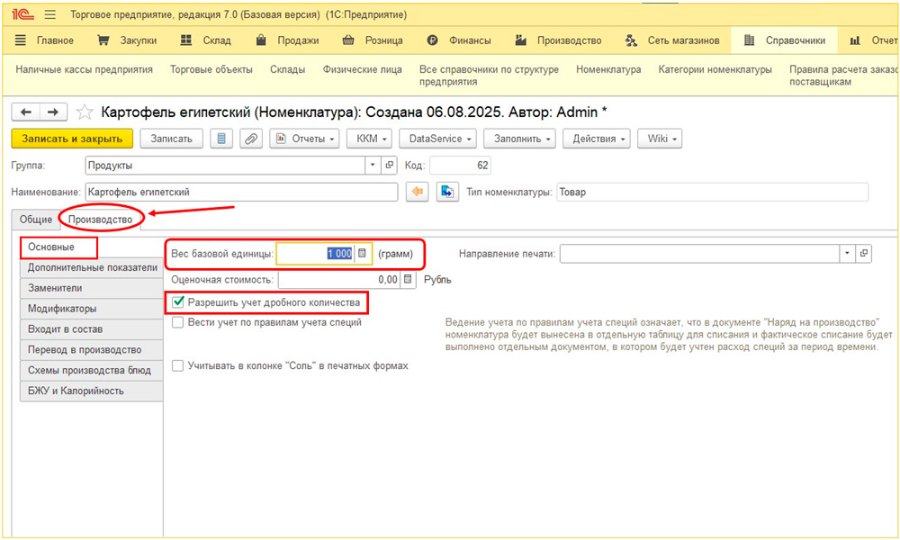Viewport: 900px width, 540px height.
Task: Open Номенклатура link
Action: coord(608,69)
